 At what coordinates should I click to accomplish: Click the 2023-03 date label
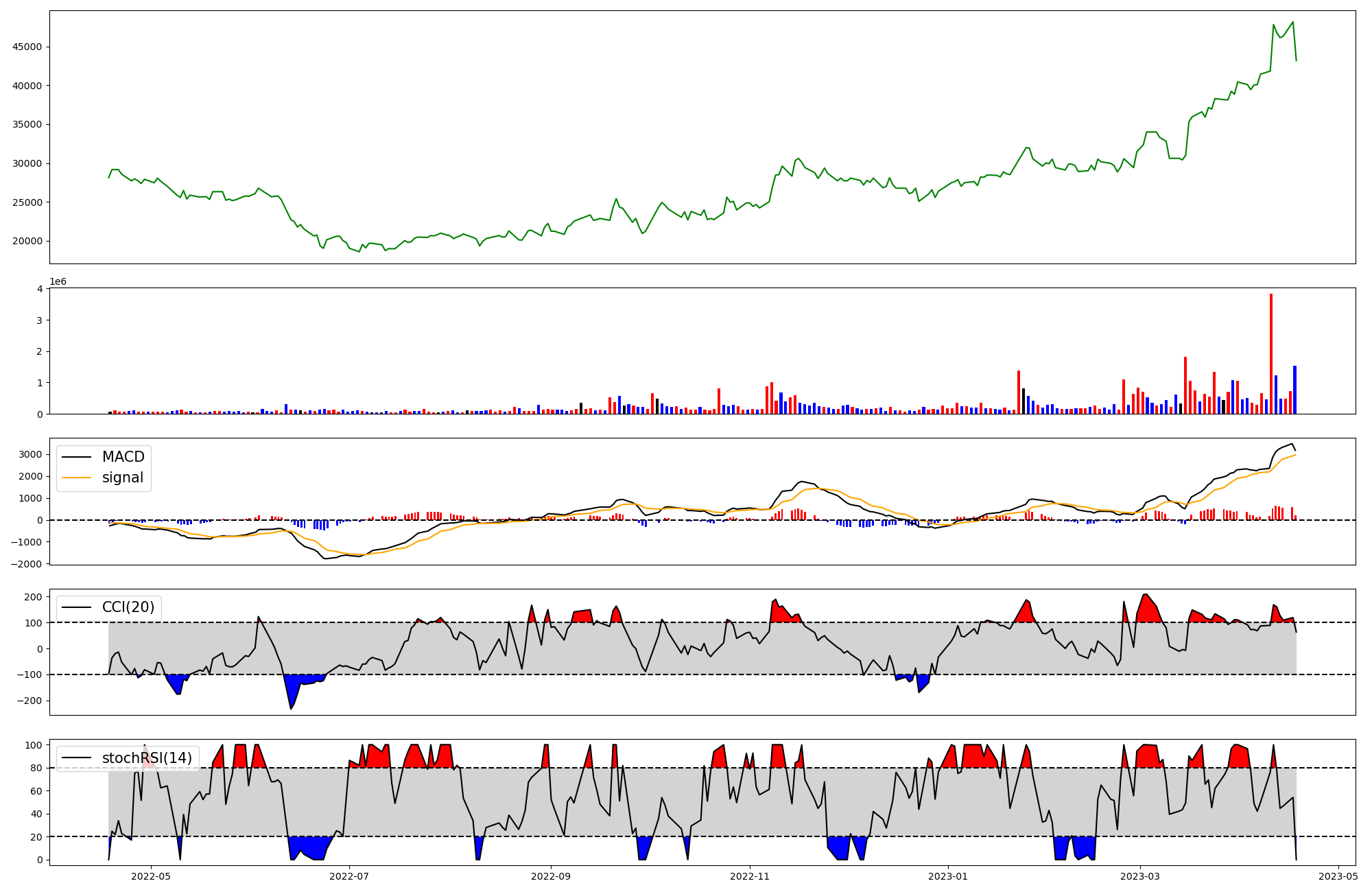(x=1140, y=876)
